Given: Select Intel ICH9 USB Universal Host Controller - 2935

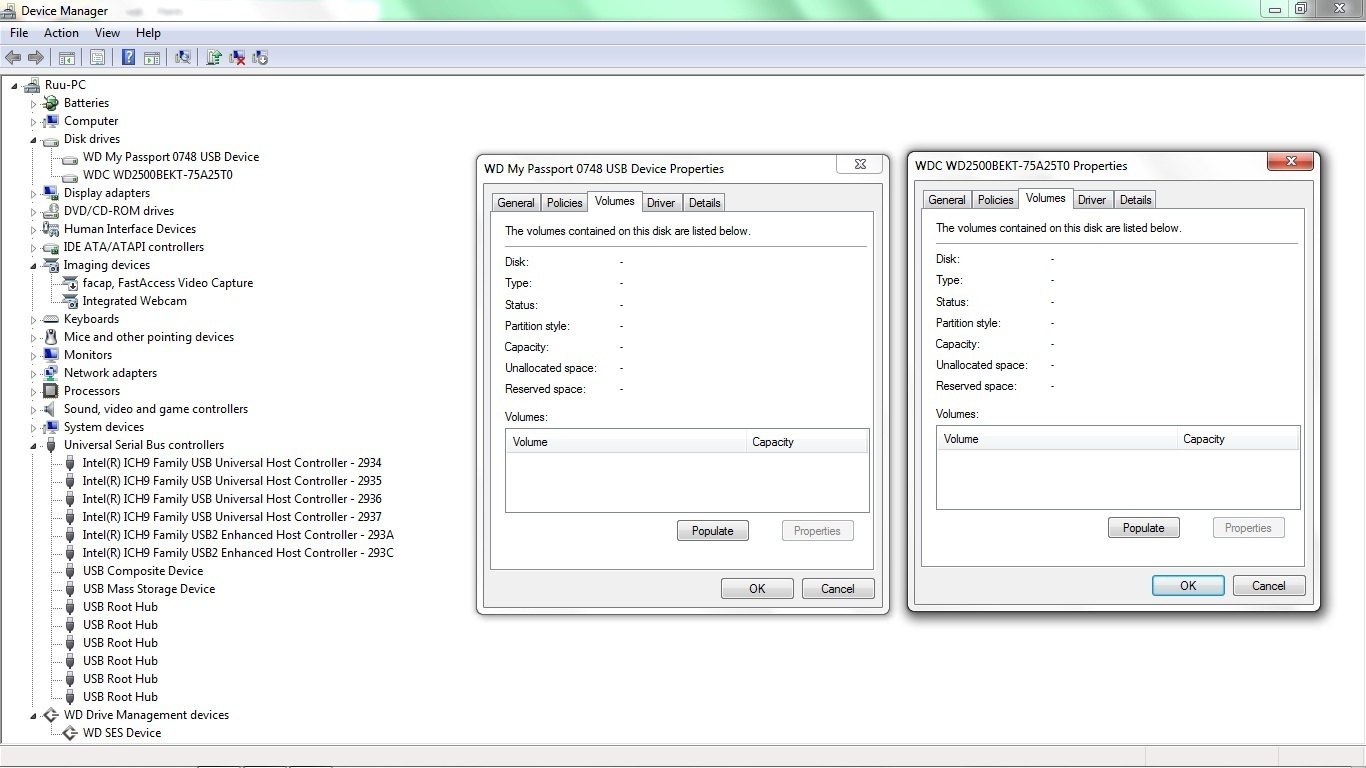Looking at the screenshot, I should click(232, 481).
